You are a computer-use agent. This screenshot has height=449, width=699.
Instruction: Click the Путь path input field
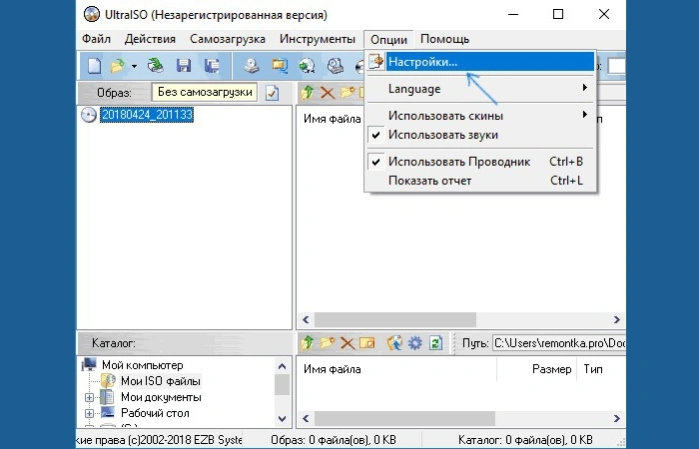pyautogui.click(x=559, y=343)
